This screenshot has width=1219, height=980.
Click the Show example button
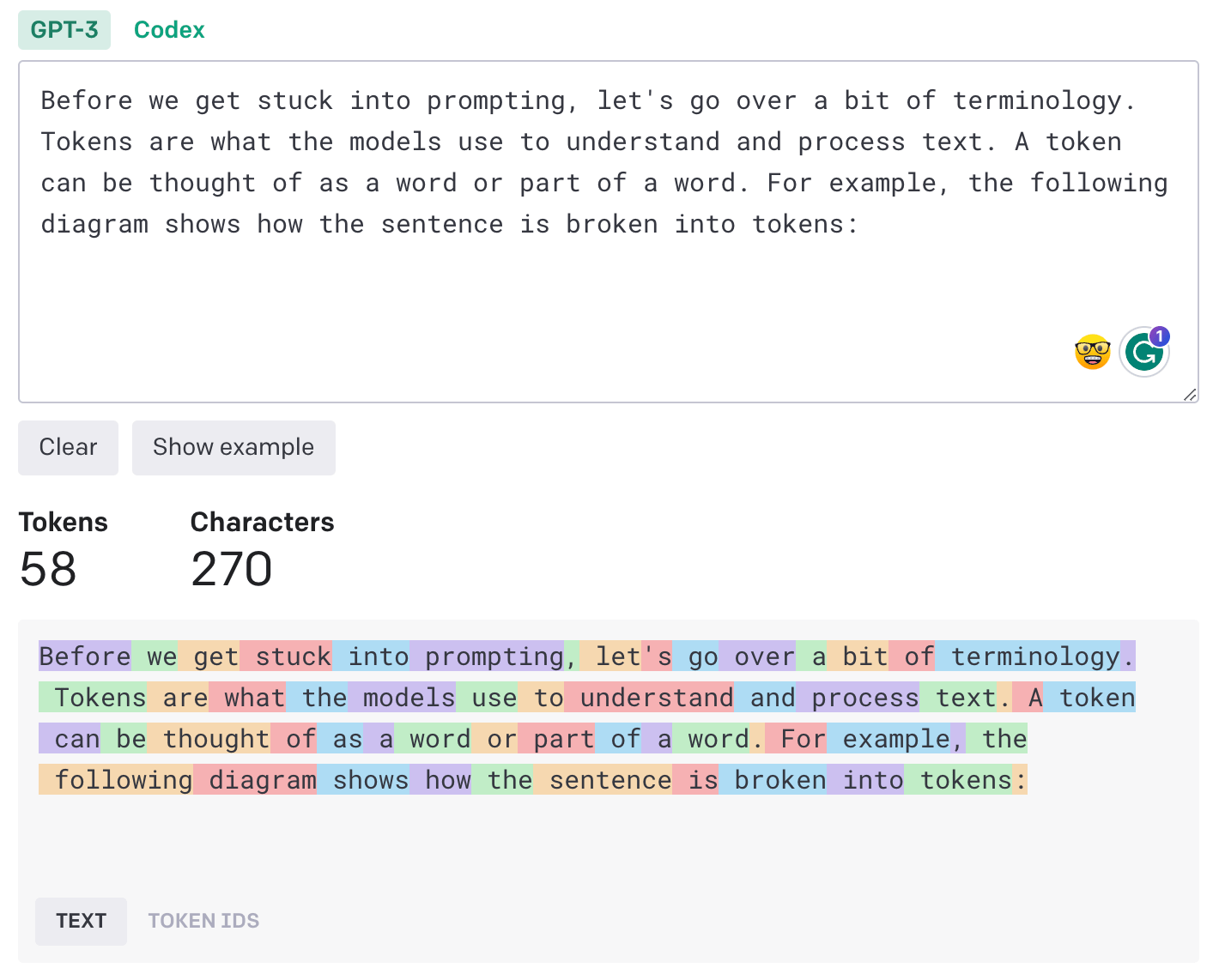point(233,447)
